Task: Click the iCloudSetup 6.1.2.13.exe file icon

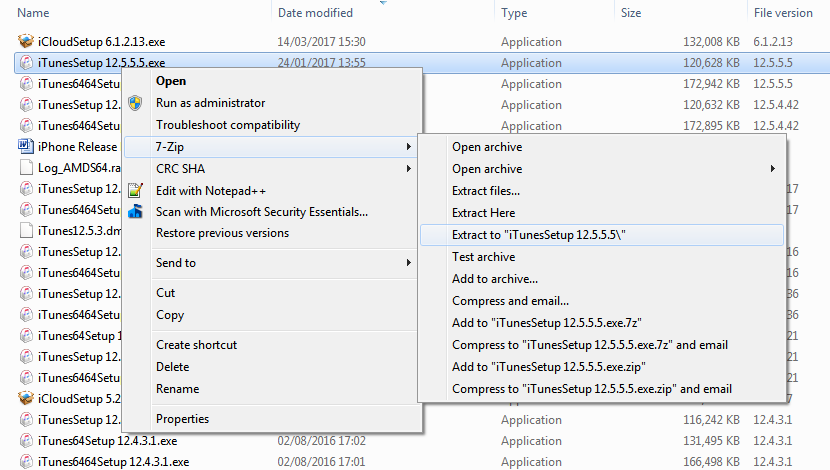Action: click(x=26, y=42)
